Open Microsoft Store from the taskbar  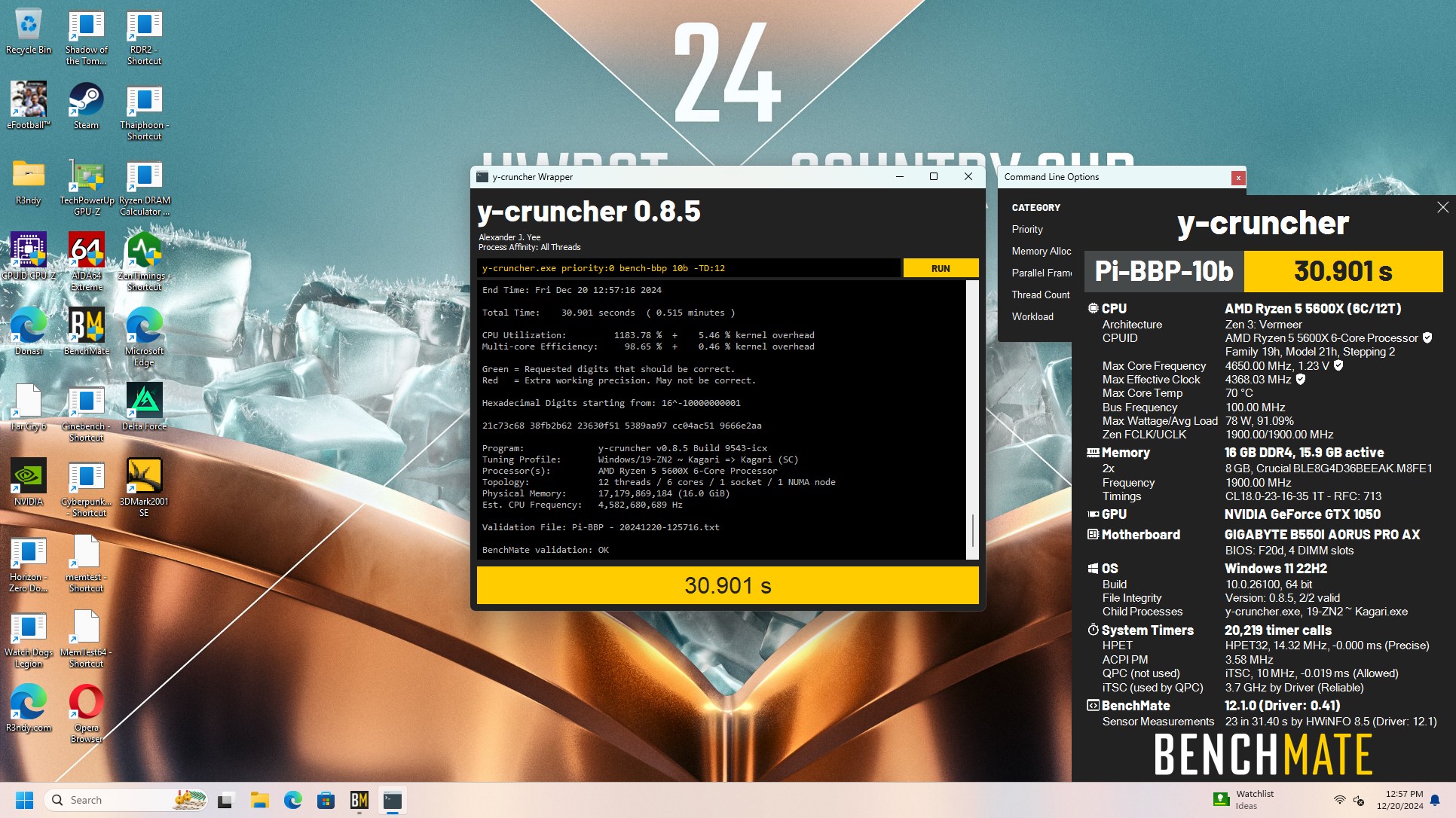(x=326, y=800)
